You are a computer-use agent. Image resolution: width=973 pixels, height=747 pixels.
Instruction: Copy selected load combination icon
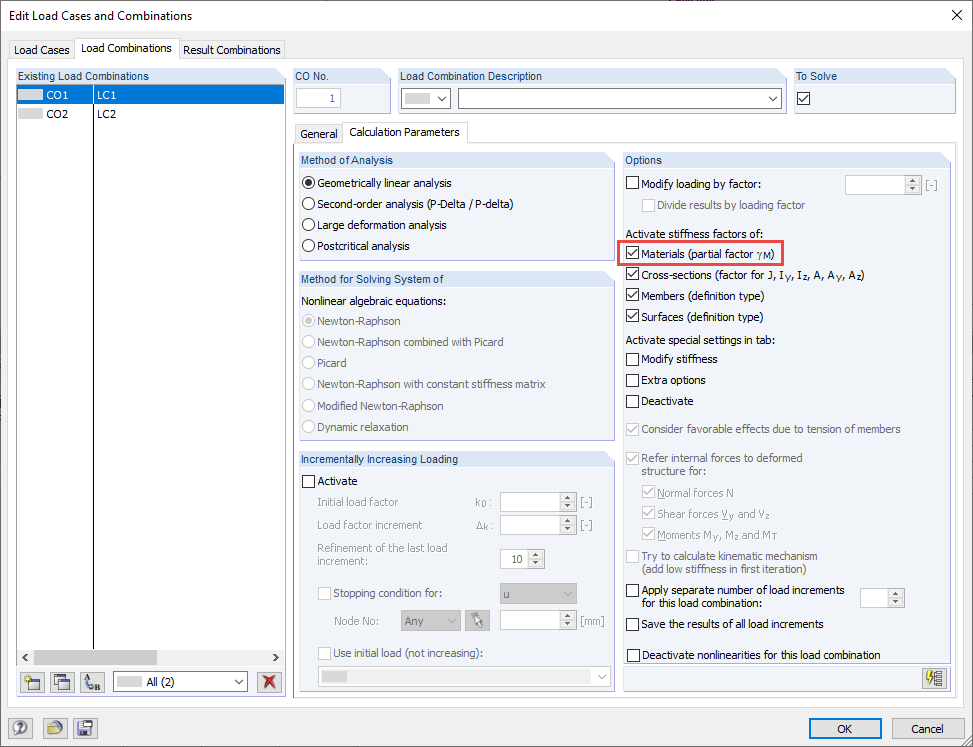pos(61,682)
